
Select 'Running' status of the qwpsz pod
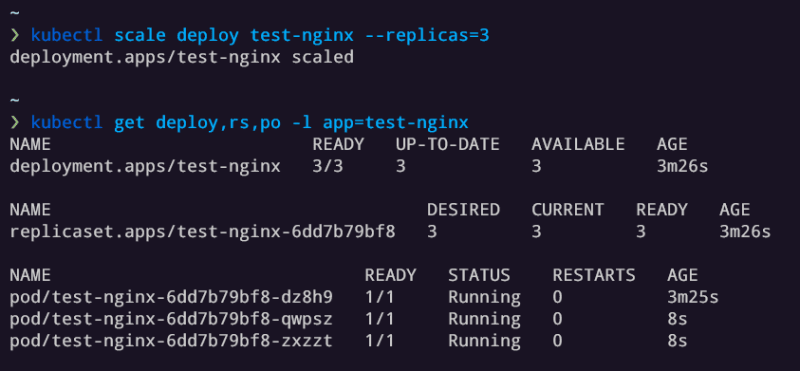[x=484, y=319]
